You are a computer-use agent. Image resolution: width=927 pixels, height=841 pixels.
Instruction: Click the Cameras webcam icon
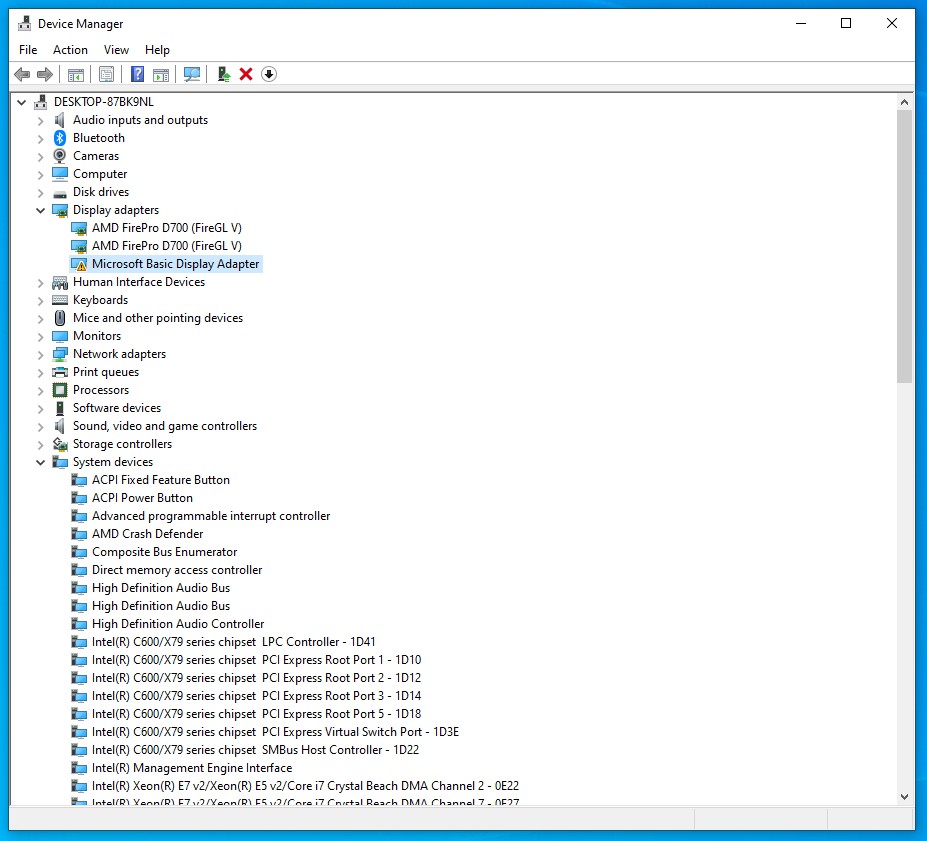[x=60, y=155]
